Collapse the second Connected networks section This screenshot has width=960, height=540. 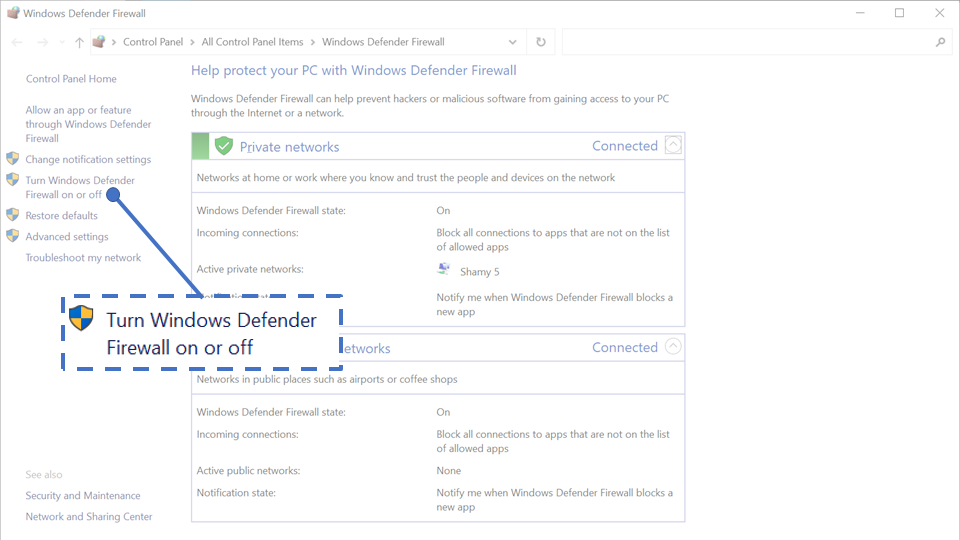pyautogui.click(x=673, y=347)
